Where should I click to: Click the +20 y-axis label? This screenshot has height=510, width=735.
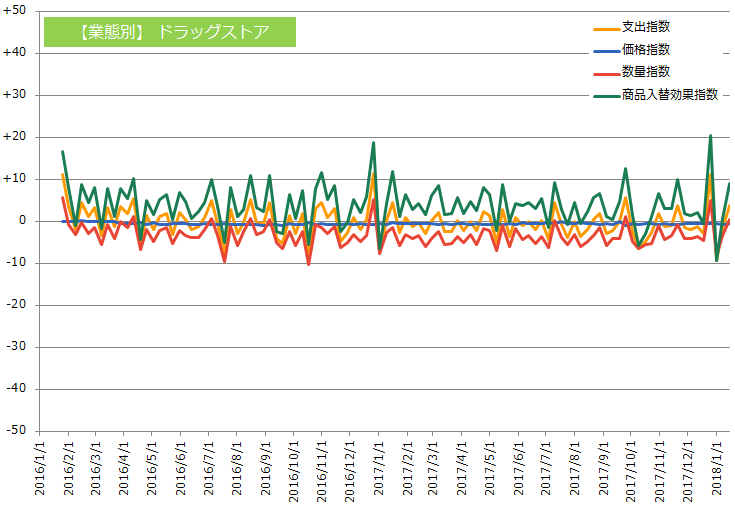point(14,136)
